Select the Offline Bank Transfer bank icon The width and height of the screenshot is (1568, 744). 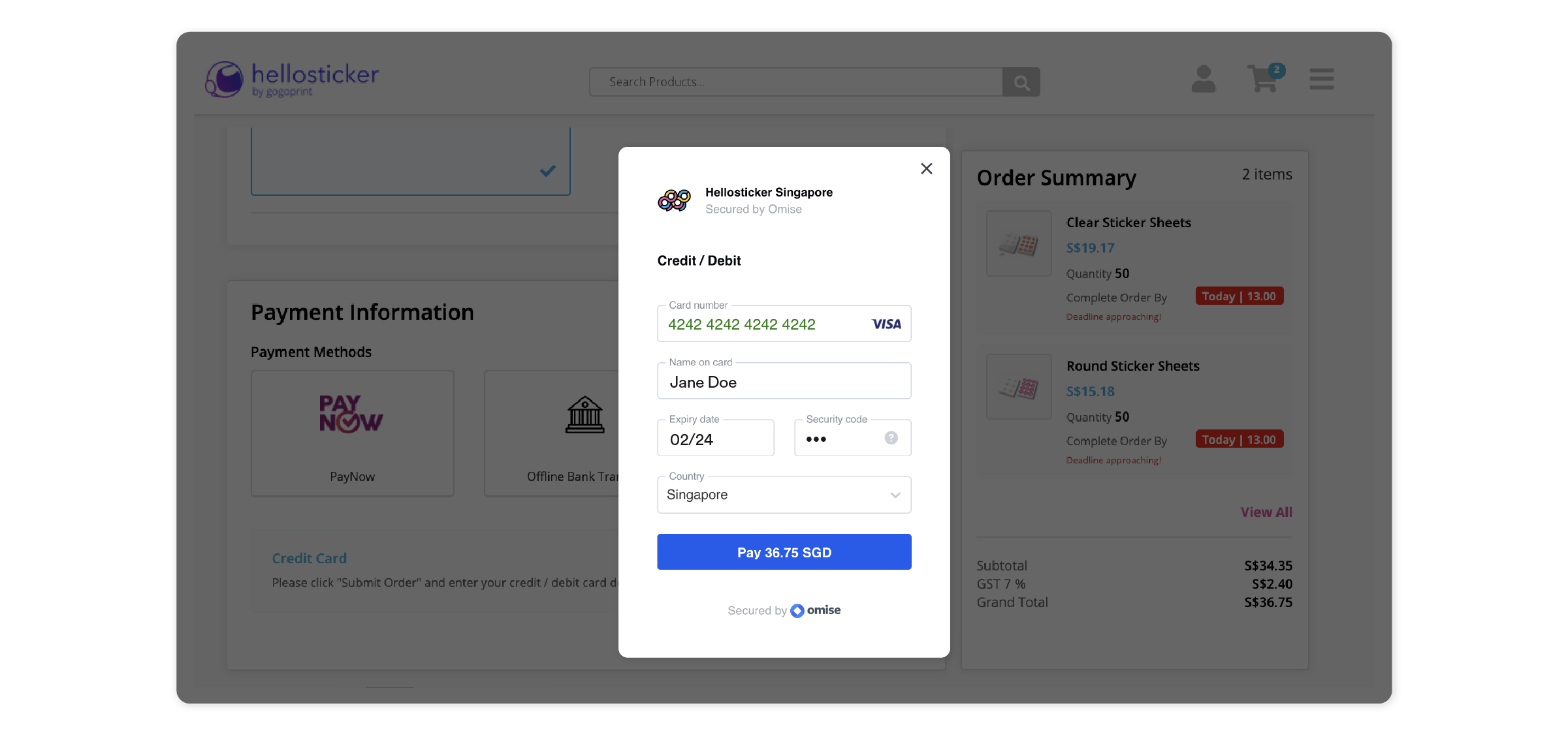[584, 415]
